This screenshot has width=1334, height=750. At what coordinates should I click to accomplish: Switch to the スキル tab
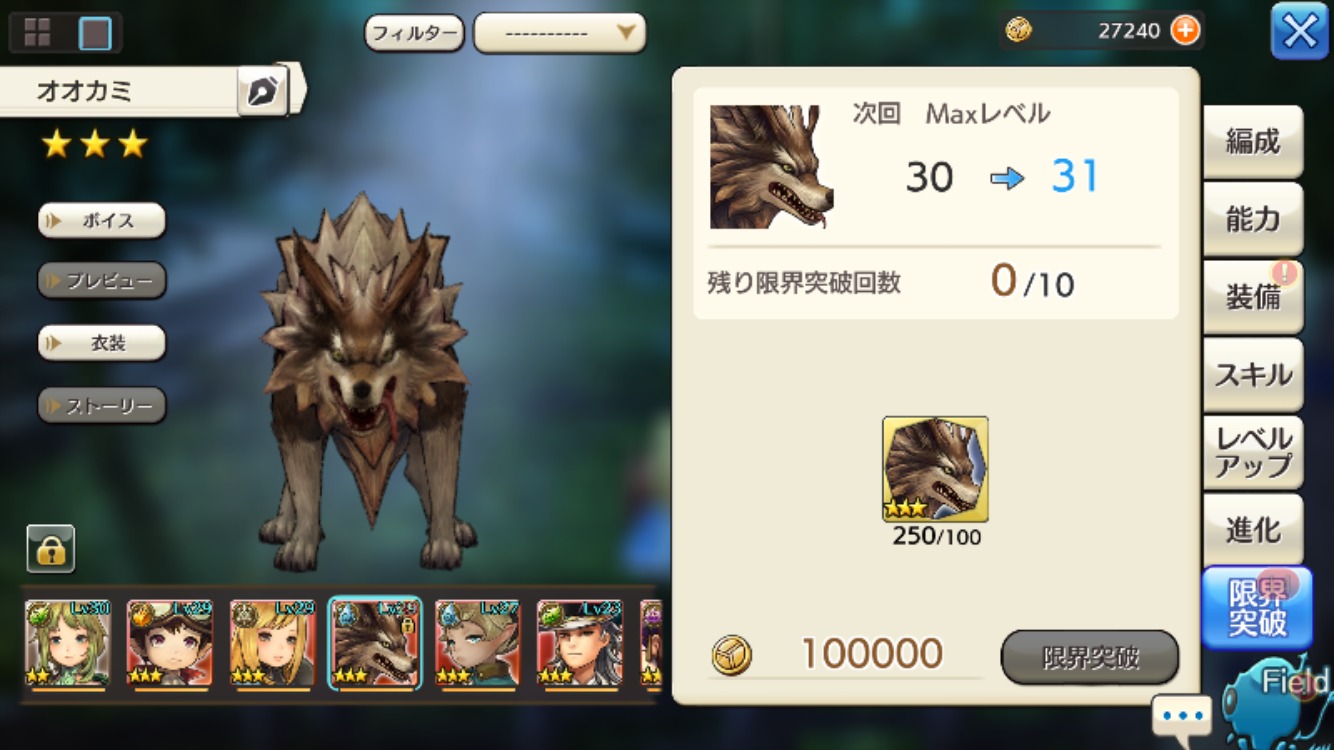pyautogui.click(x=1253, y=375)
